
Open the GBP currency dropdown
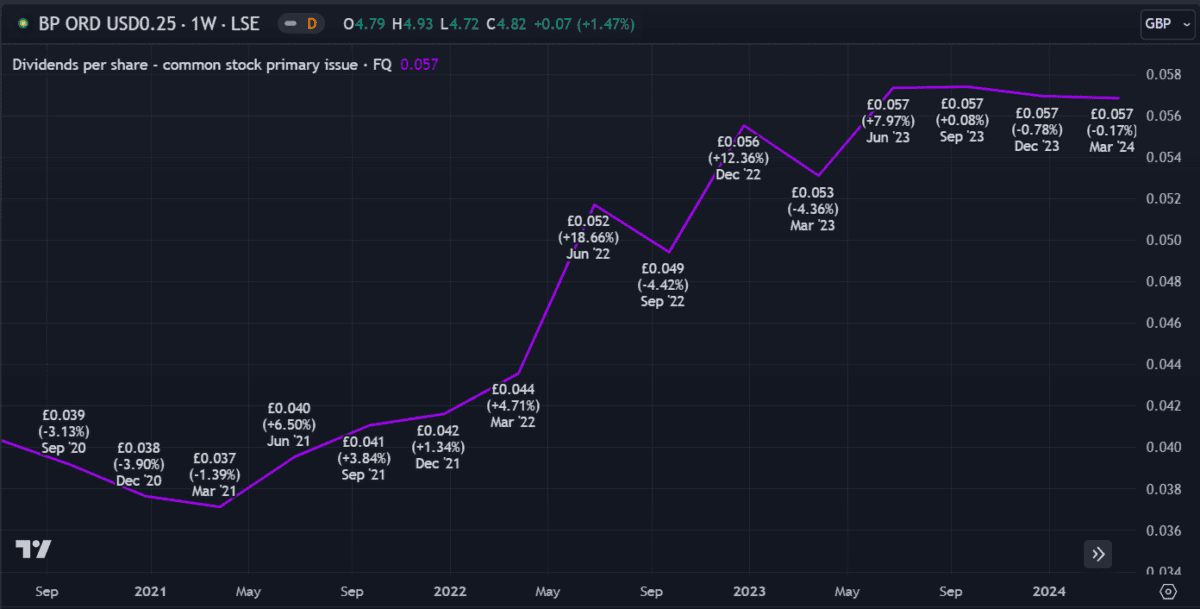[1165, 24]
